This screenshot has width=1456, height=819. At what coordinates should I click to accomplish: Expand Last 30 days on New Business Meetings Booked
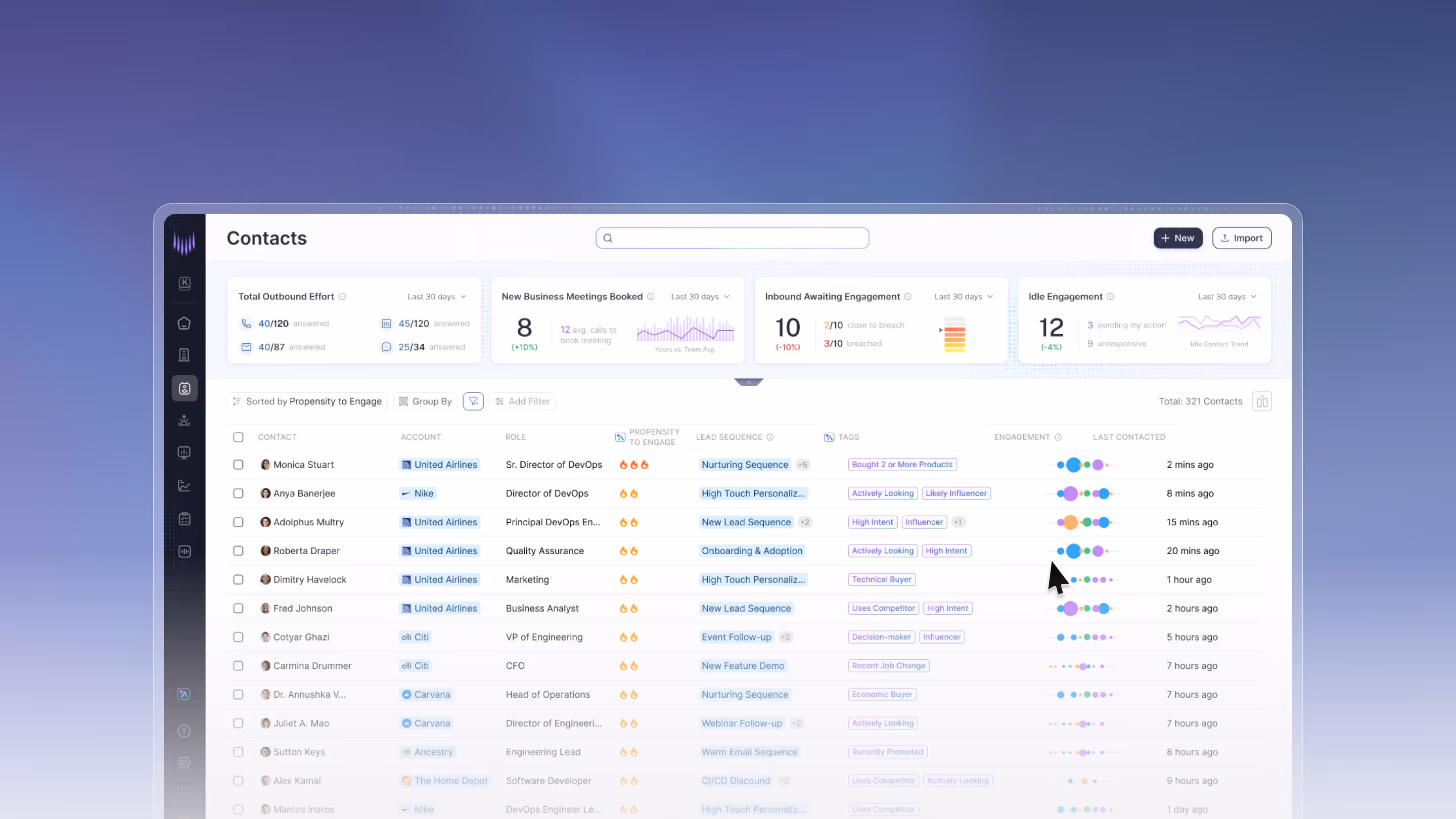[700, 297]
